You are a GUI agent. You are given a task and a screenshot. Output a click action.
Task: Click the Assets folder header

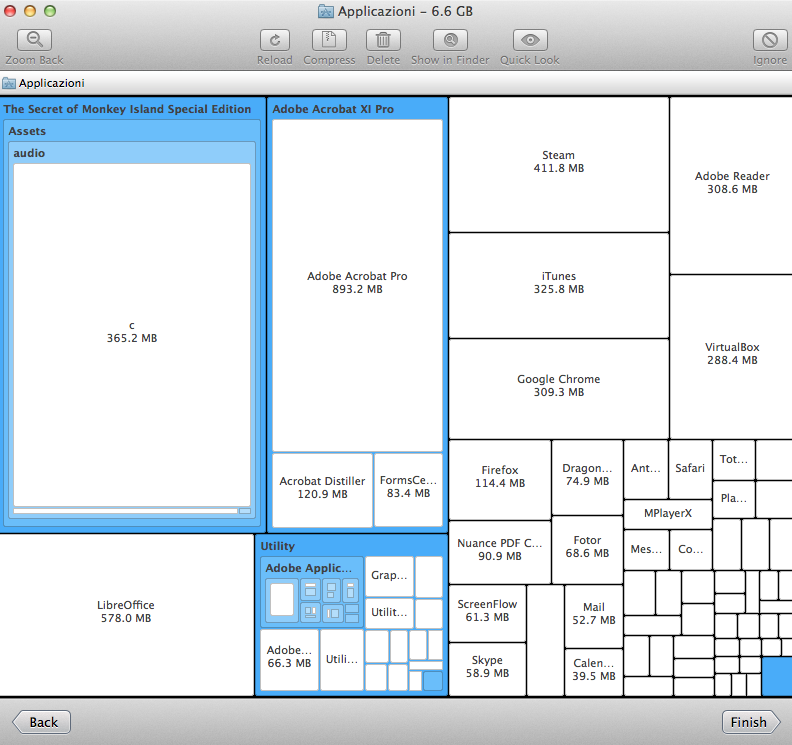[x=27, y=131]
